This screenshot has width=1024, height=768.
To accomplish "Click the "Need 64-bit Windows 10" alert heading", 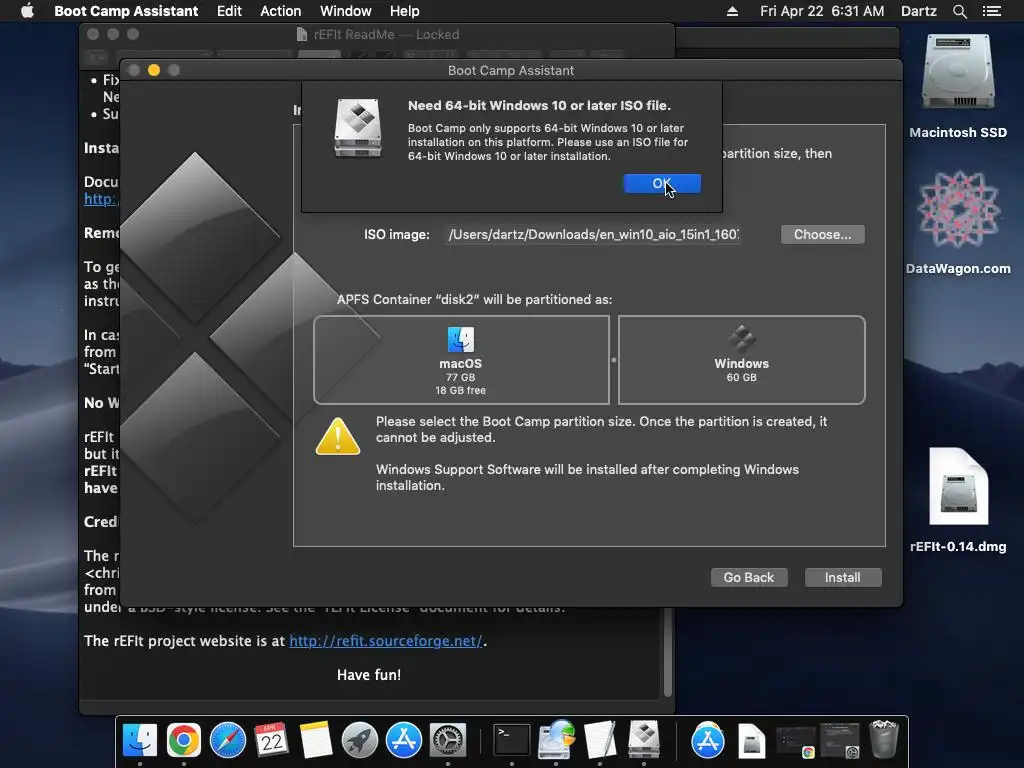I will point(539,105).
